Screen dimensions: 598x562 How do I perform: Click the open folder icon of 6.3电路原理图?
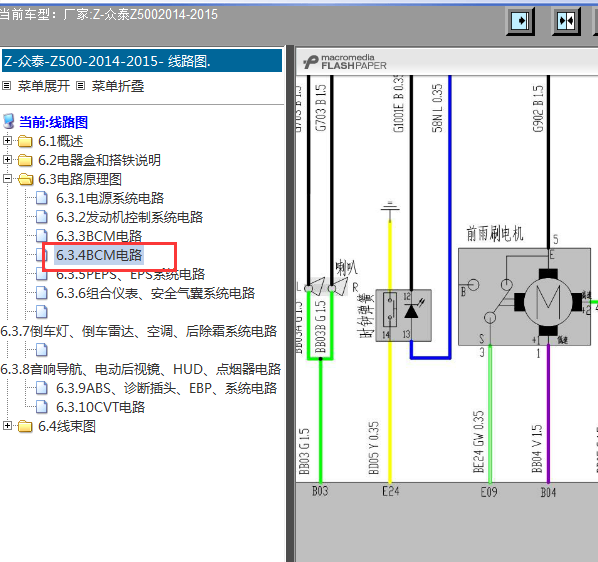[26, 179]
